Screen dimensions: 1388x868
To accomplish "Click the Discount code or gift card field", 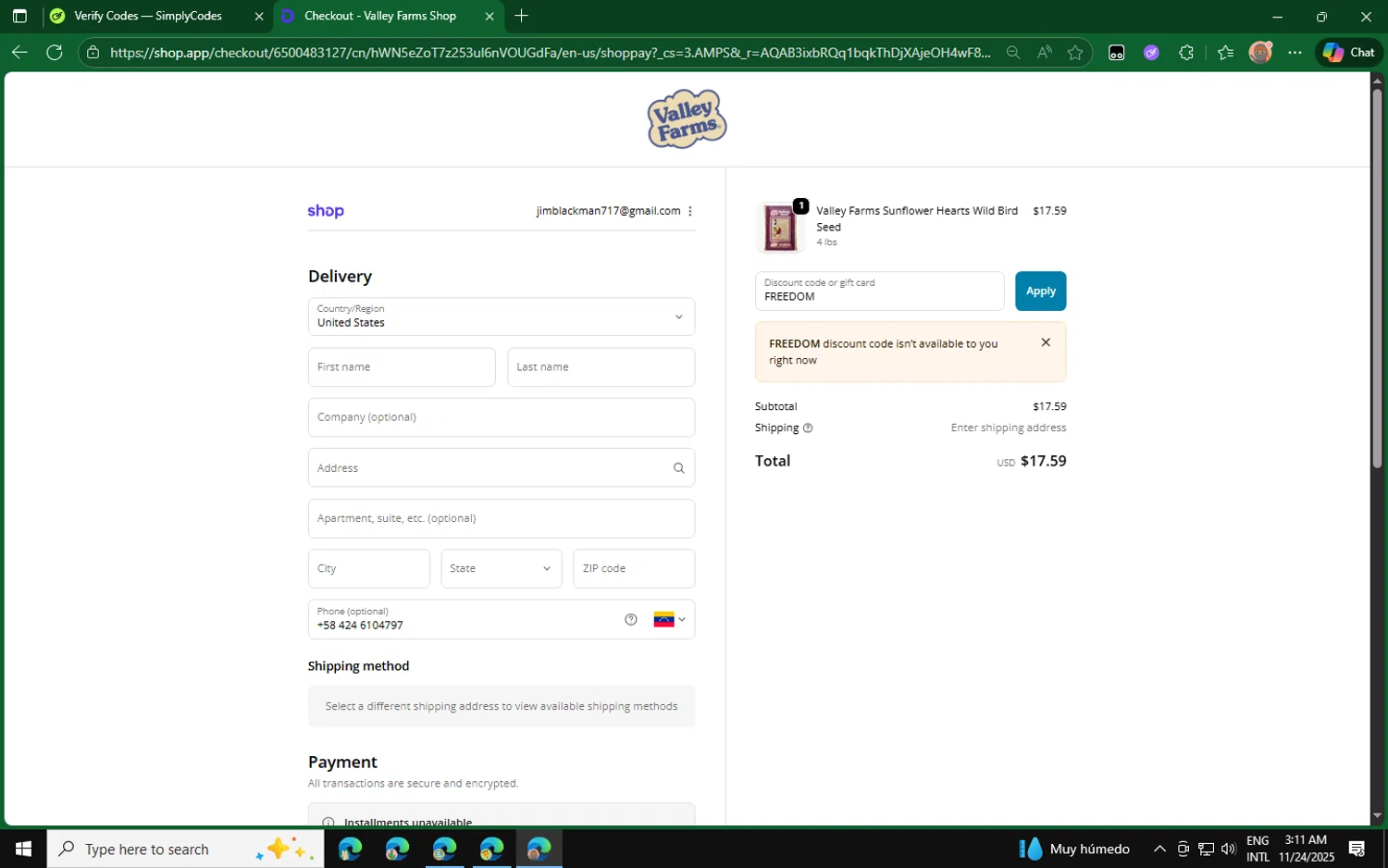I will [x=879, y=291].
